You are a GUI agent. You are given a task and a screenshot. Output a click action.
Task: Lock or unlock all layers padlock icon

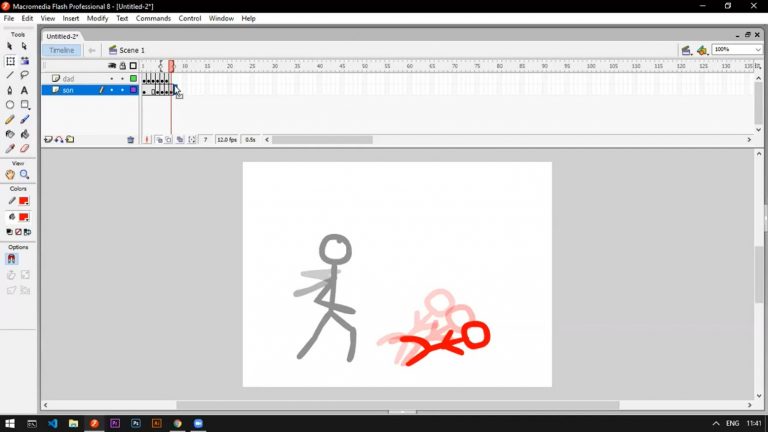click(x=122, y=66)
